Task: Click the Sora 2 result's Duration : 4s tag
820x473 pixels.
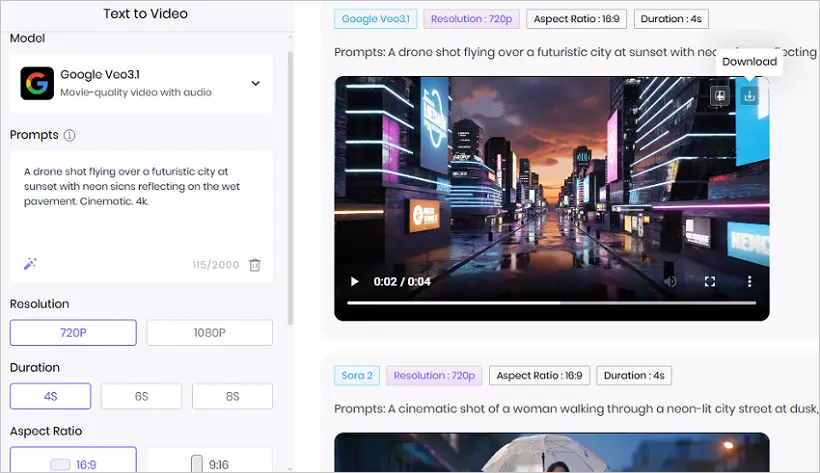Action: (x=634, y=376)
